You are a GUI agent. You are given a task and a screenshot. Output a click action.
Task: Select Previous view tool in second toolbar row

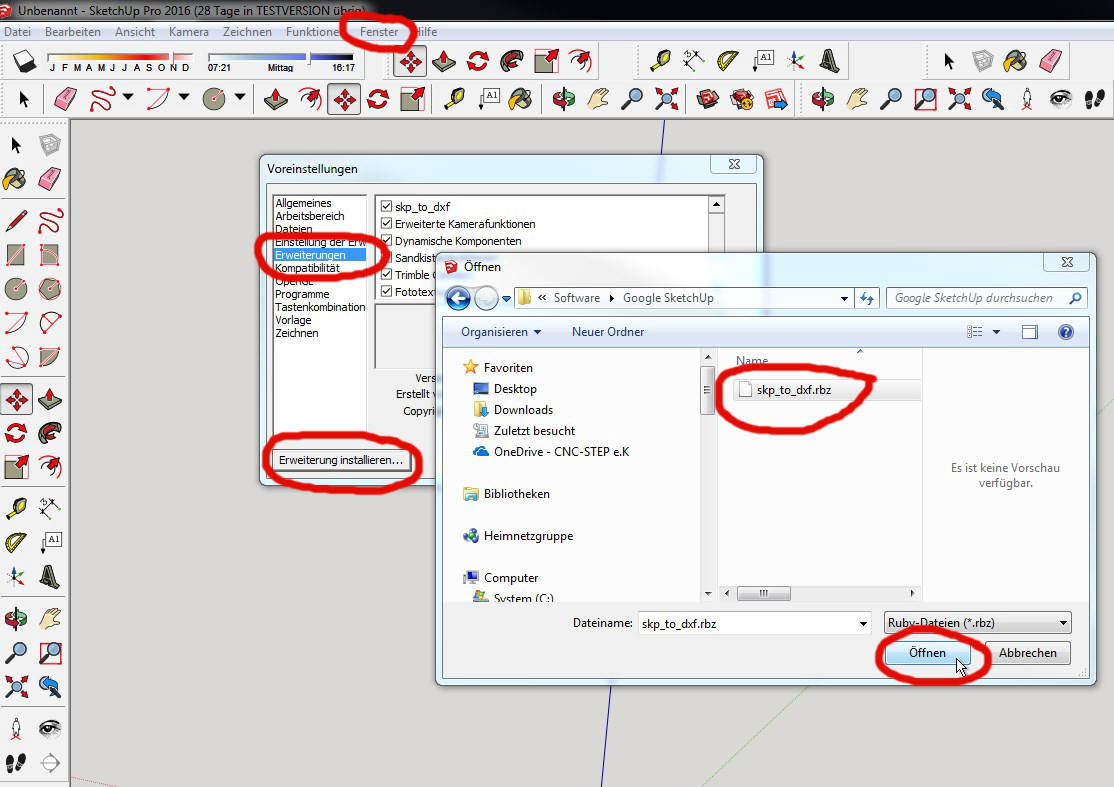(993, 99)
